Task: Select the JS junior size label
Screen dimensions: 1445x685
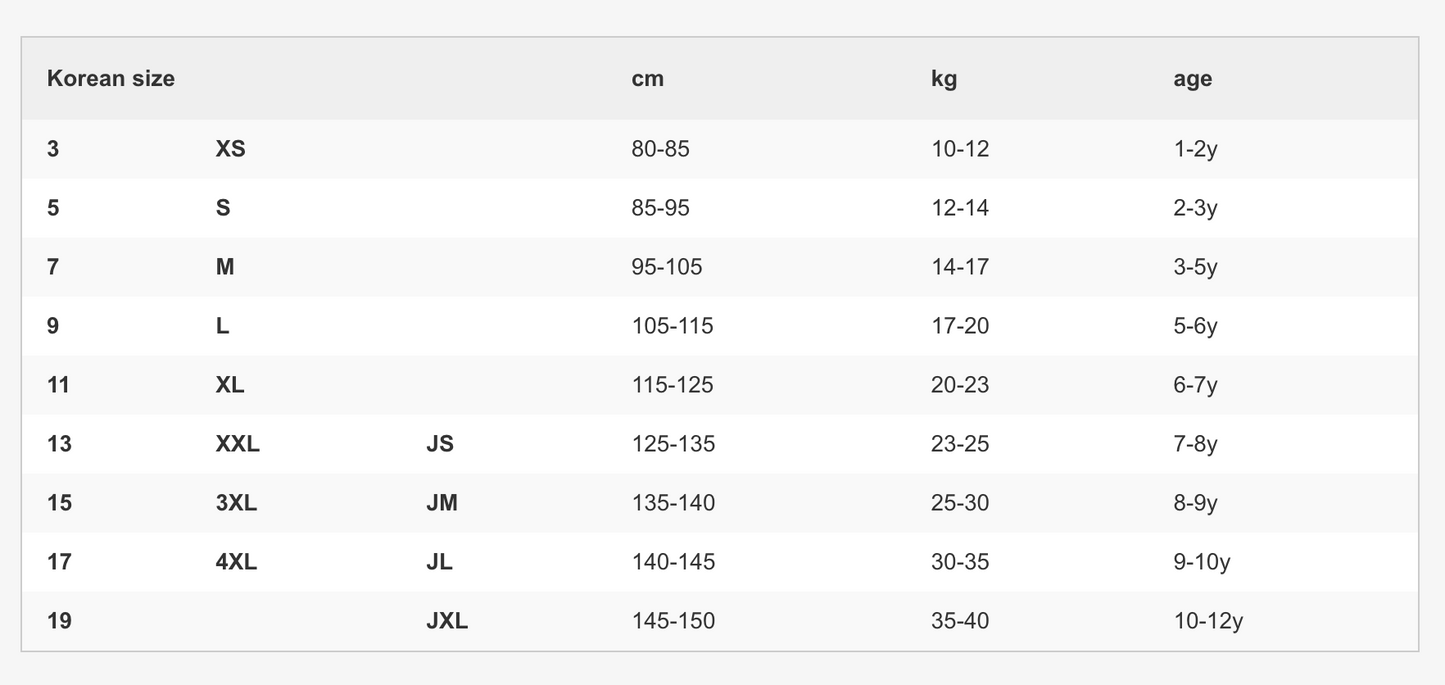Action: (439, 444)
